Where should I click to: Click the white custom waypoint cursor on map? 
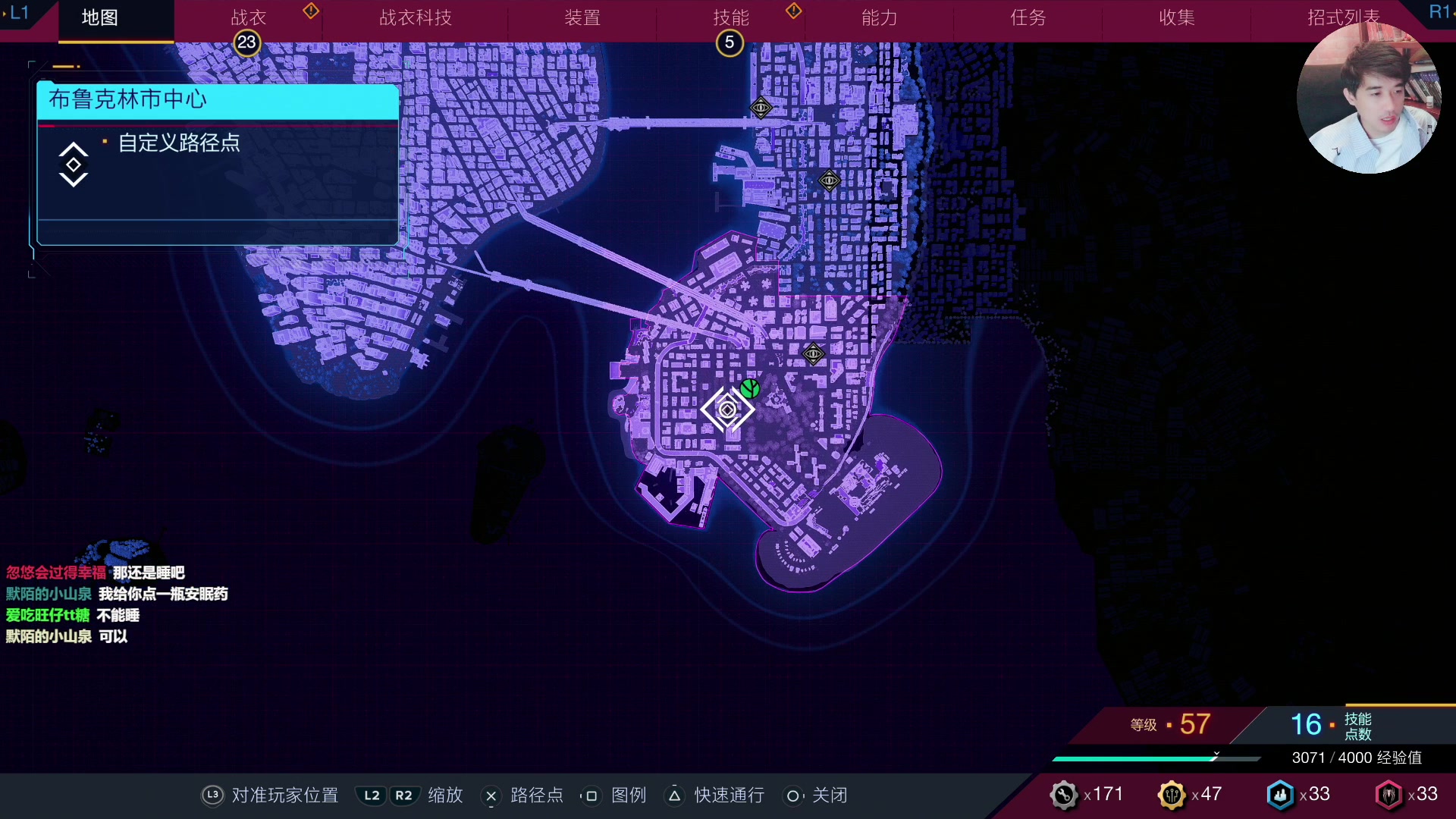coord(727,409)
